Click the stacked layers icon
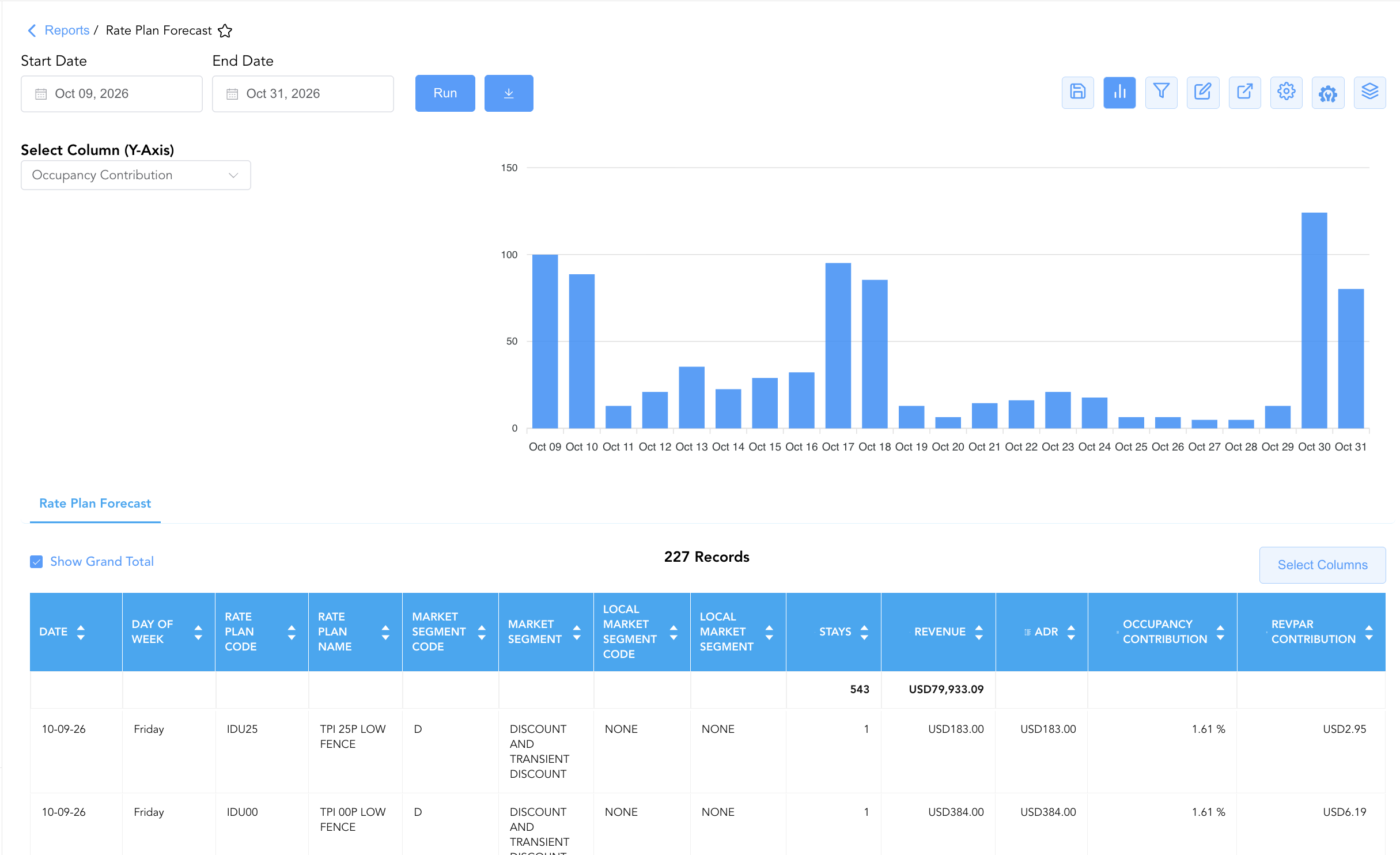 click(x=1369, y=92)
